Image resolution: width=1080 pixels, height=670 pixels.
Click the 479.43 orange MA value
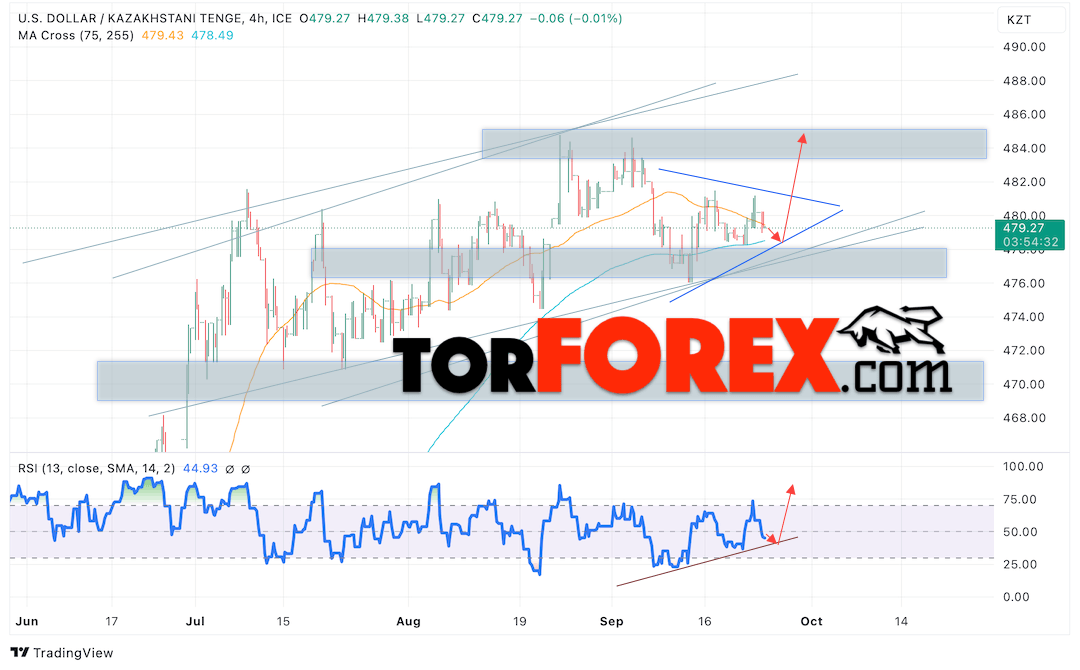(163, 35)
